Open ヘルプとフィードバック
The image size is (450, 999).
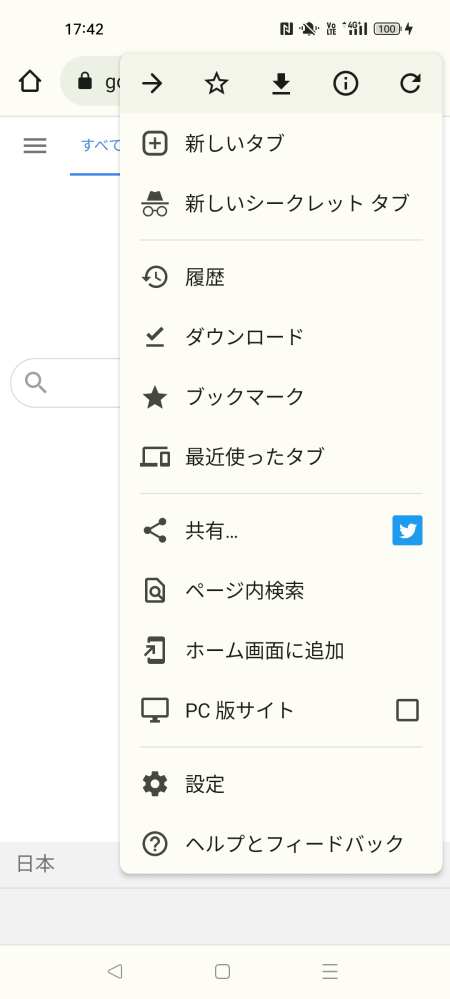click(281, 844)
